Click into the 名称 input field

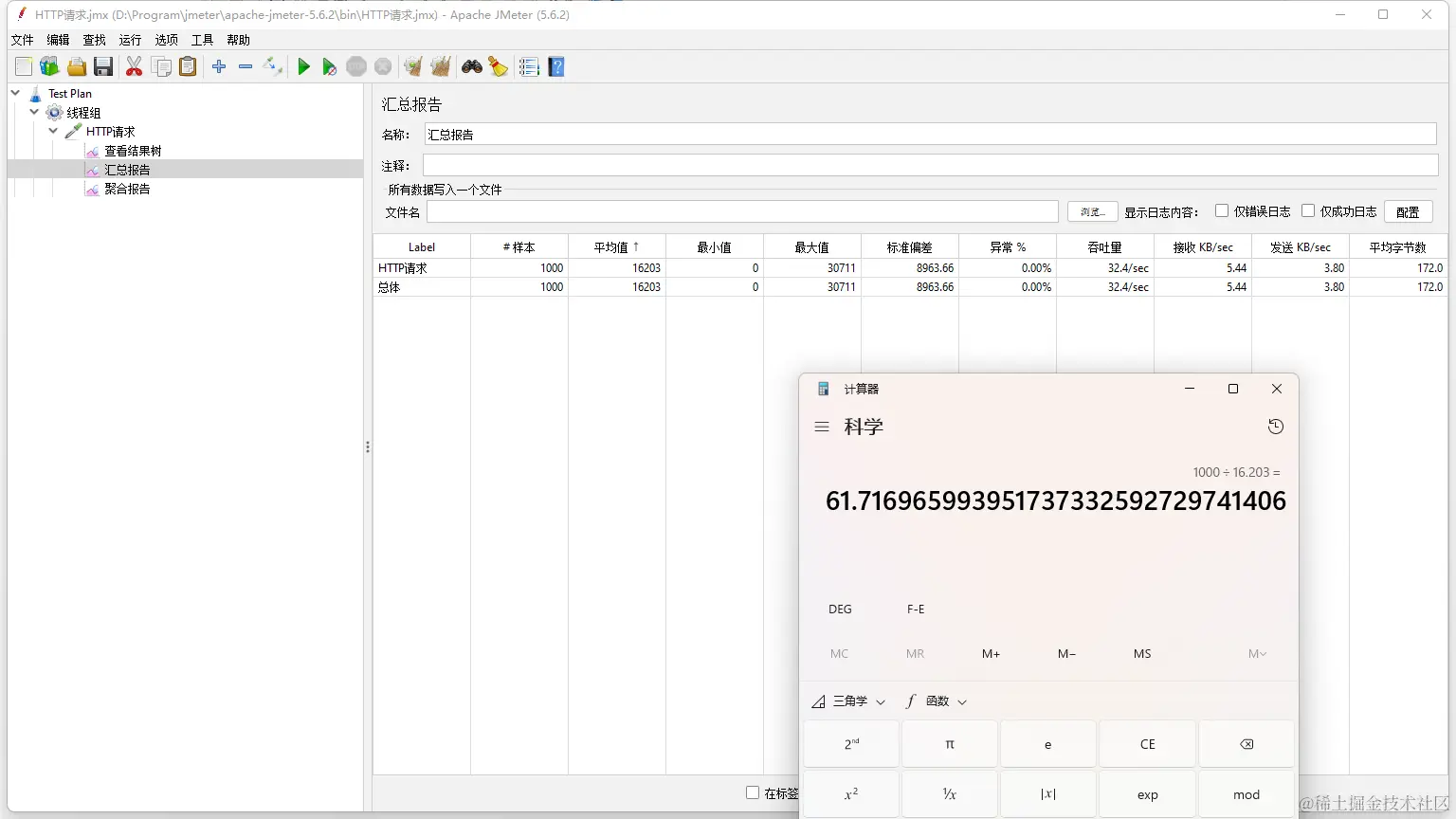tap(931, 135)
